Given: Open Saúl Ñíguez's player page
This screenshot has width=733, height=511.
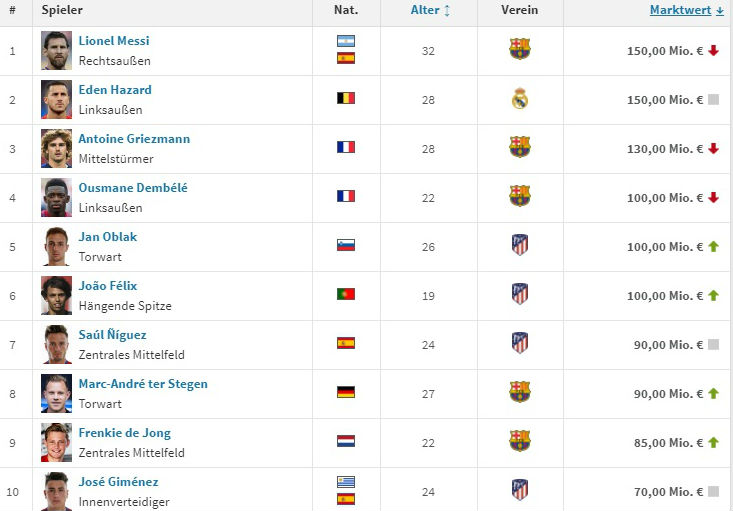Looking at the screenshot, I should [x=112, y=335].
